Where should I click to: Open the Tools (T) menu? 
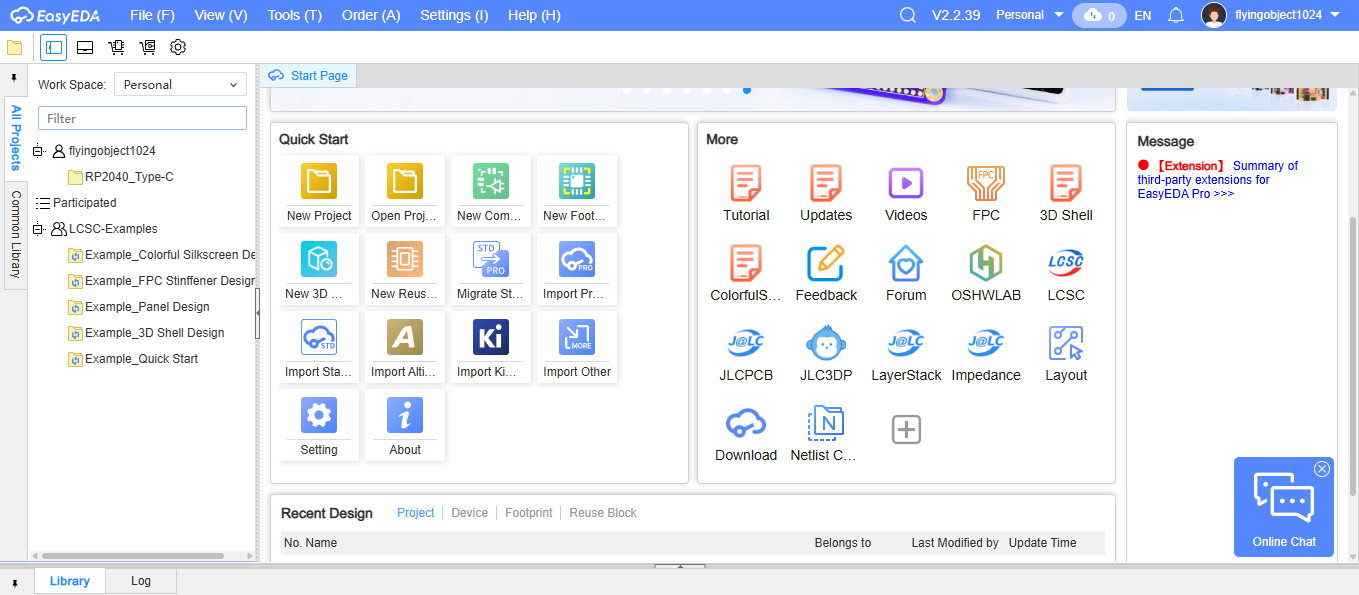(x=294, y=15)
